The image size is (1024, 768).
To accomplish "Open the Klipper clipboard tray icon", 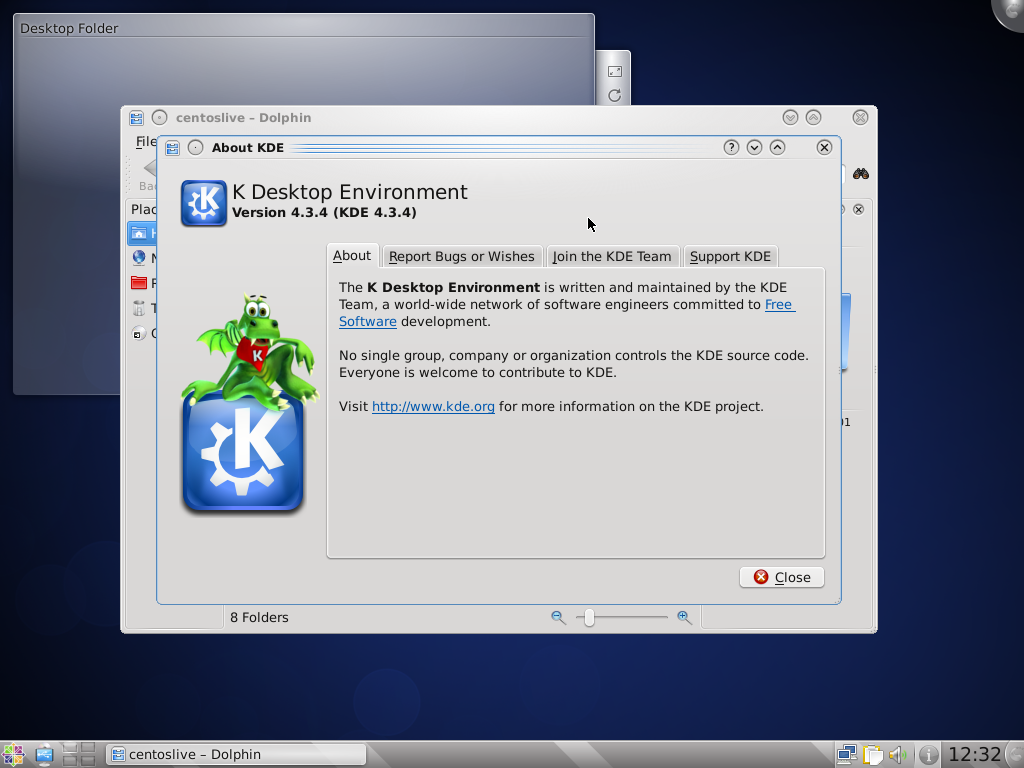I will (x=872, y=755).
